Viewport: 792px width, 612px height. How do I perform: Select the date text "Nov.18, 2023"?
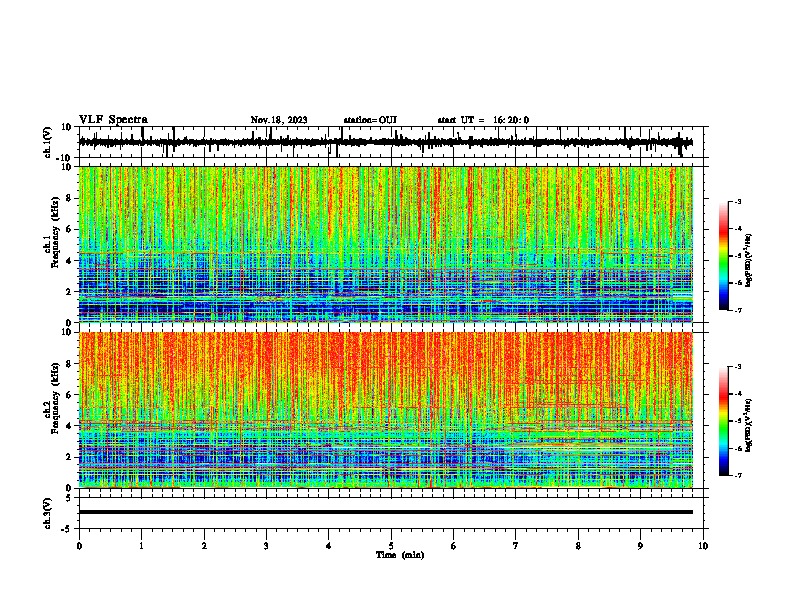(x=279, y=120)
